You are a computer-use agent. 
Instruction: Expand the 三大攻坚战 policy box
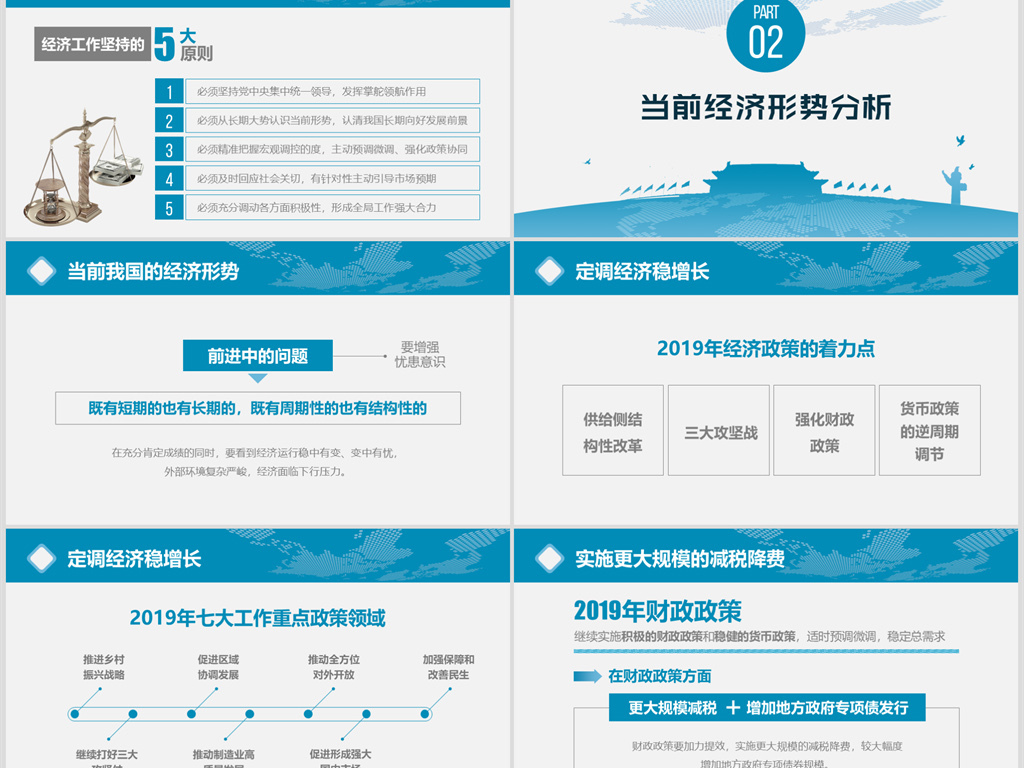[x=718, y=429]
